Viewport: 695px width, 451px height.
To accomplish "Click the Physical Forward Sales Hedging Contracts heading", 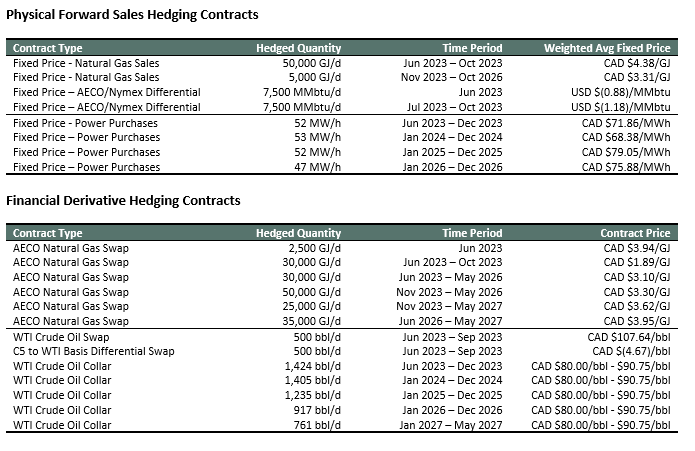I will [x=132, y=15].
